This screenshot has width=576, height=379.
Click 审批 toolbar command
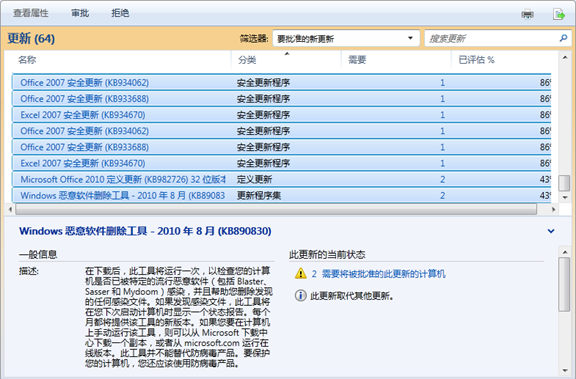point(80,13)
